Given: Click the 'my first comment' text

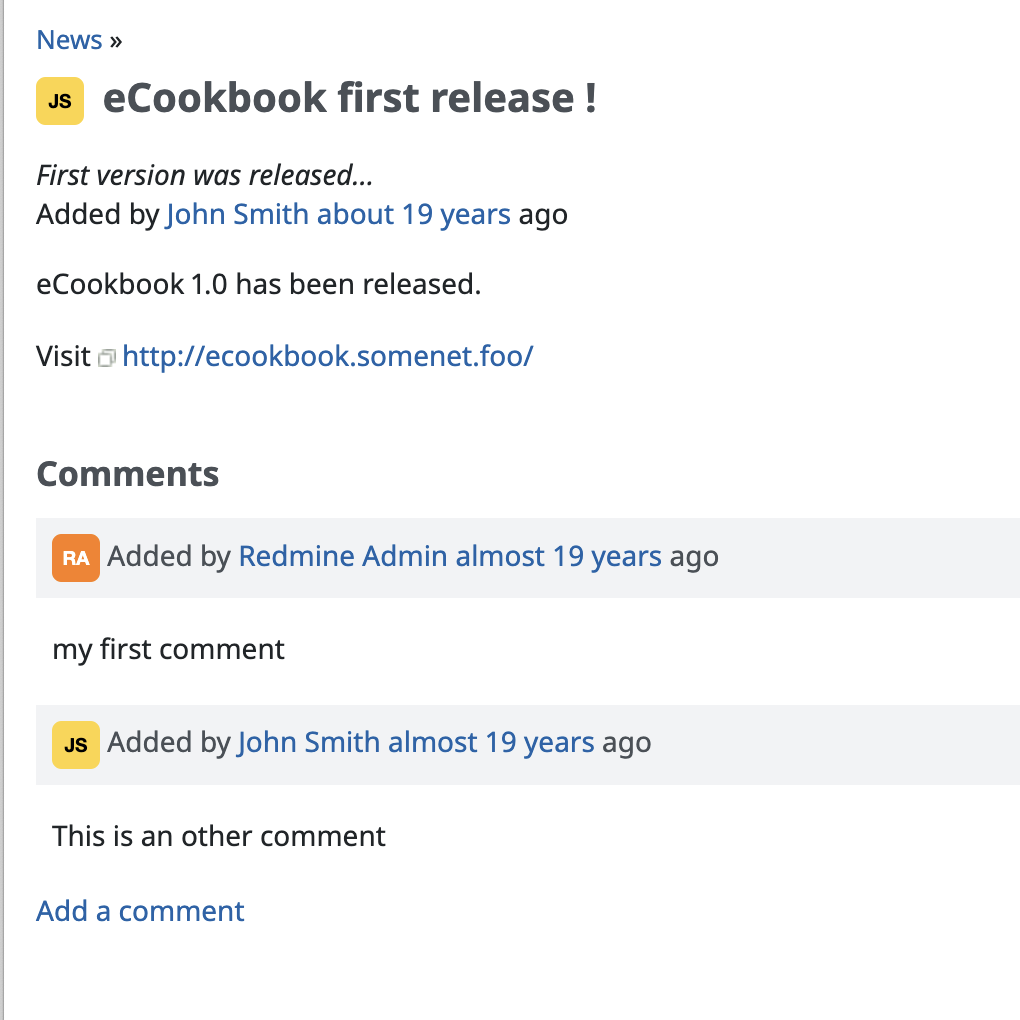Looking at the screenshot, I should (168, 650).
